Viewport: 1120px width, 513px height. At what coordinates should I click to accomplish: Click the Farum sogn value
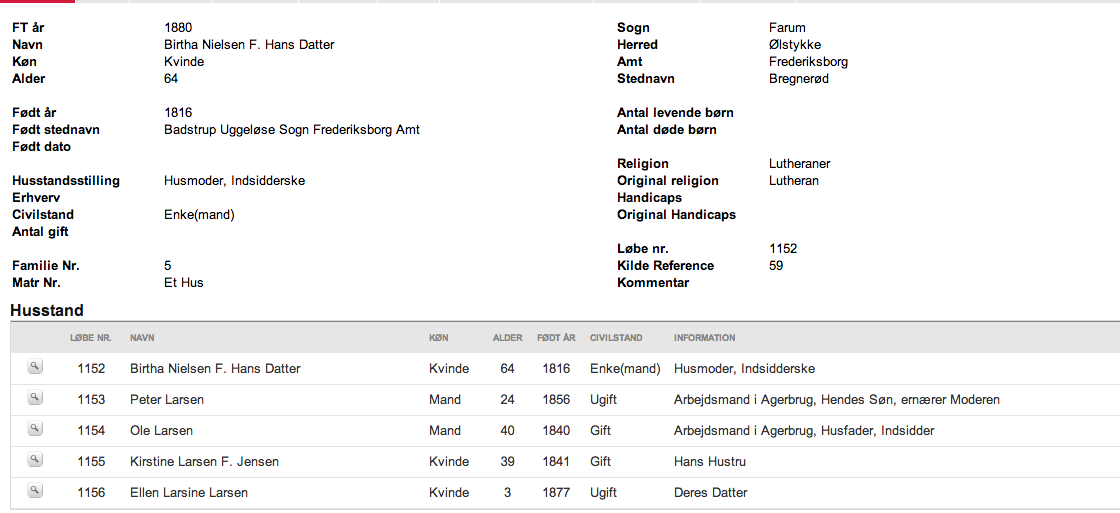[787, 29]
